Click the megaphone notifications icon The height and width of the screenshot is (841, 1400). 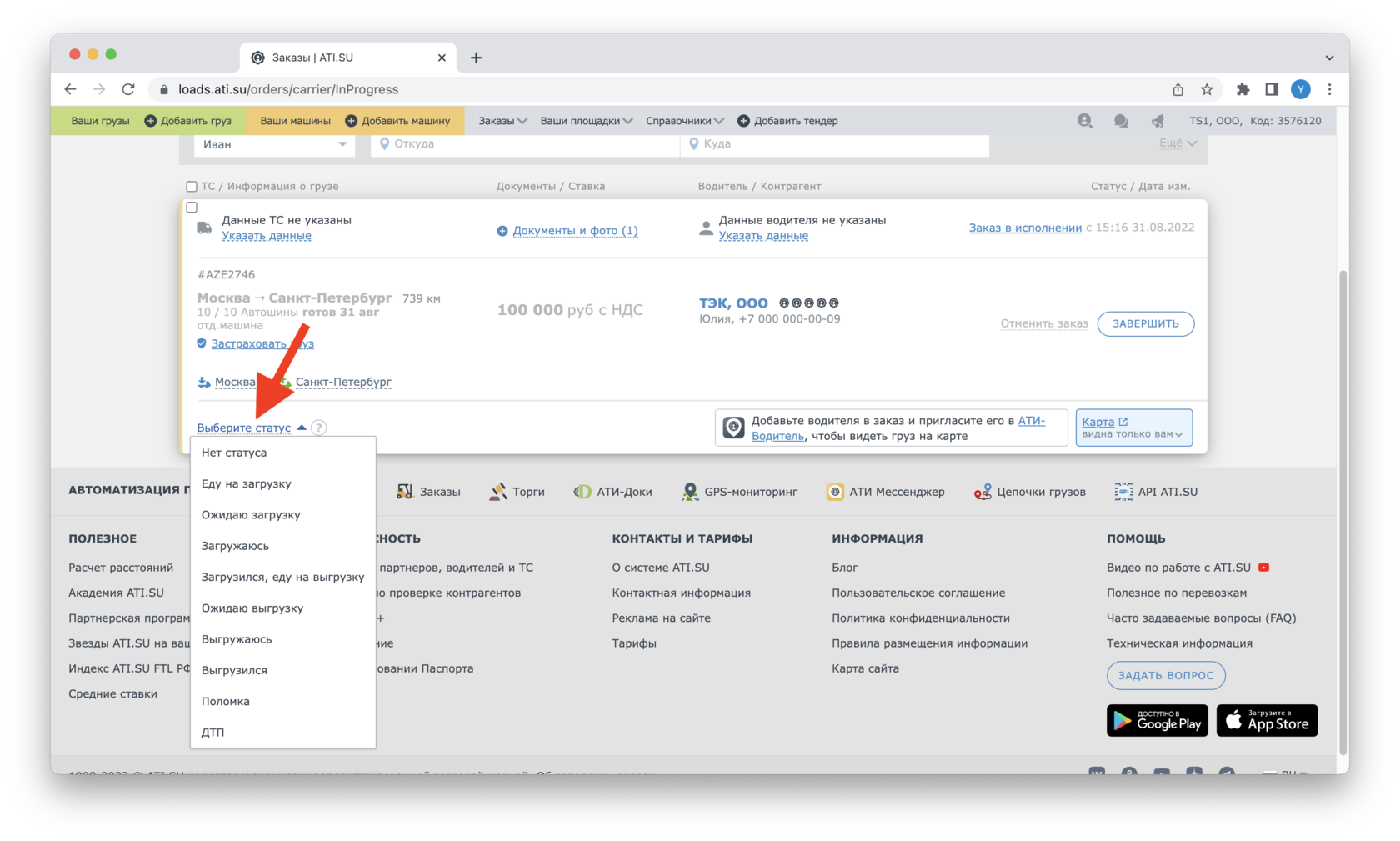[1157, 121]
